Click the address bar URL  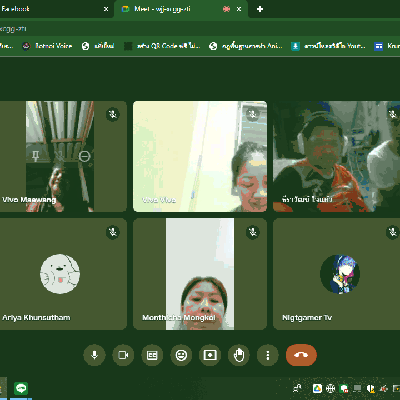pyautogui.click(x=13, y=29)
